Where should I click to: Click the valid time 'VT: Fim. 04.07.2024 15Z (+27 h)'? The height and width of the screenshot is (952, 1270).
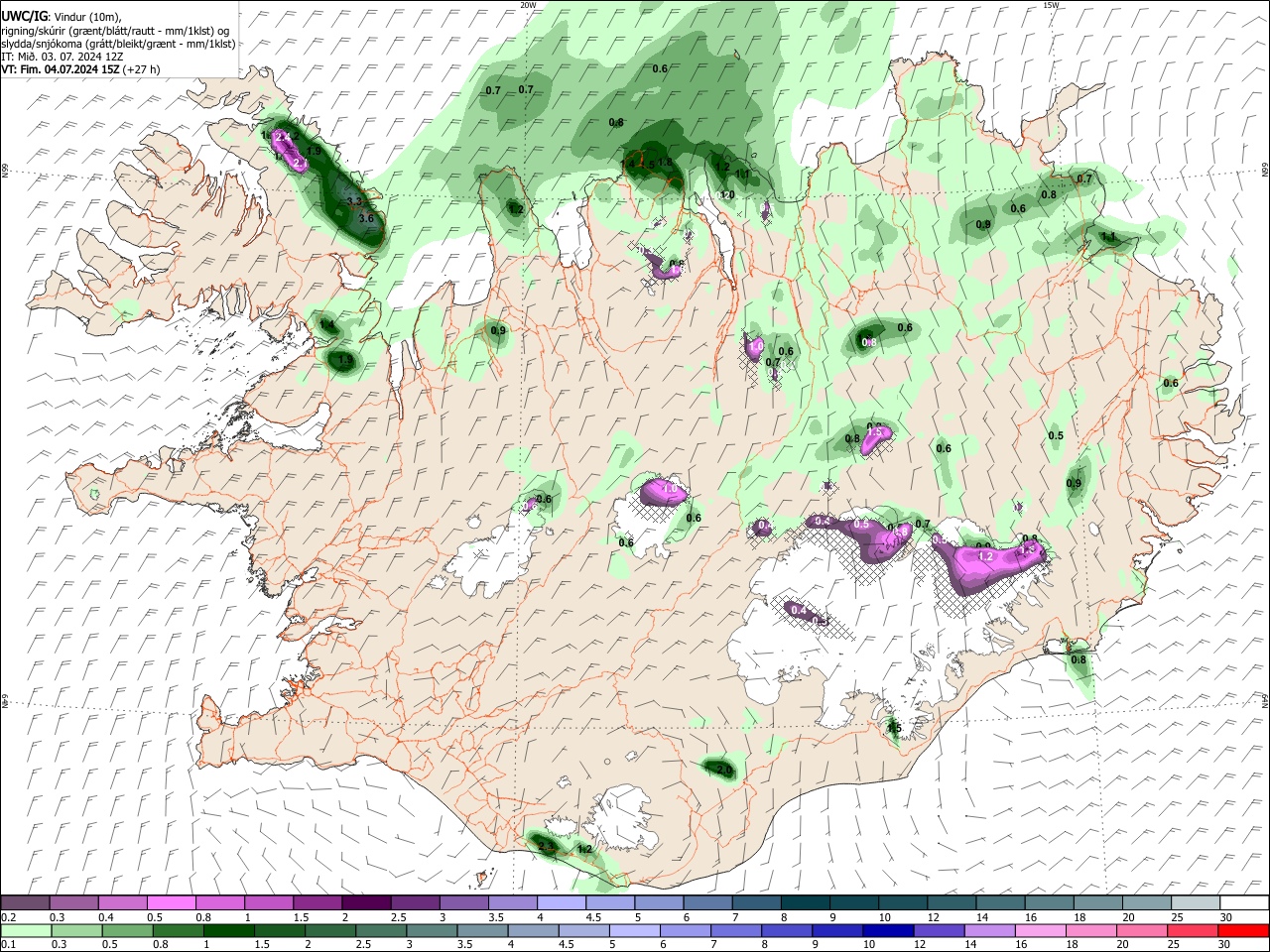(80, 69)
